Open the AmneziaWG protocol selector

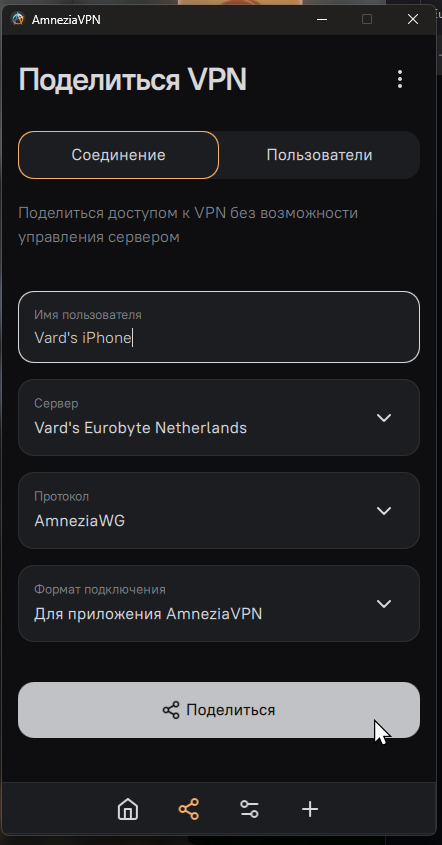pos(219,510)
